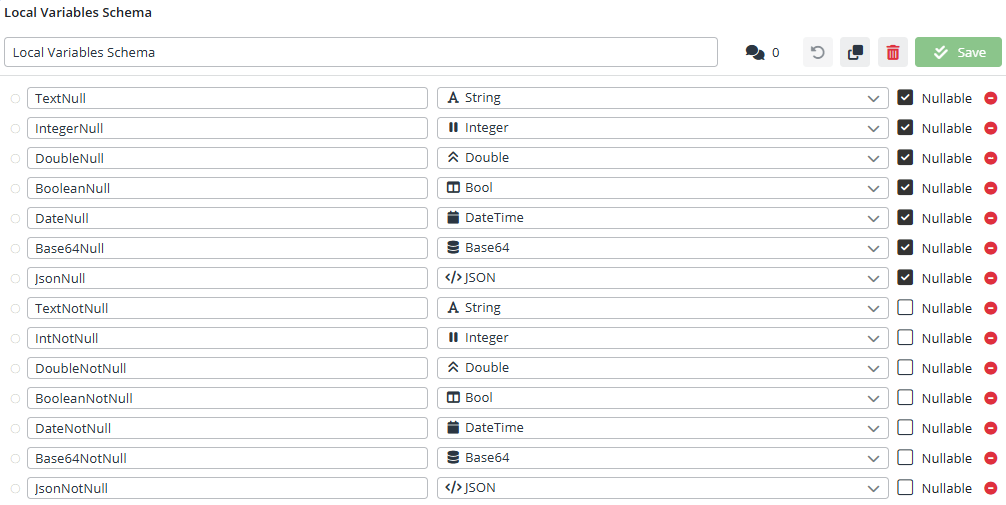Remove the DateNull field with red minus

click(x=991, y=218)
